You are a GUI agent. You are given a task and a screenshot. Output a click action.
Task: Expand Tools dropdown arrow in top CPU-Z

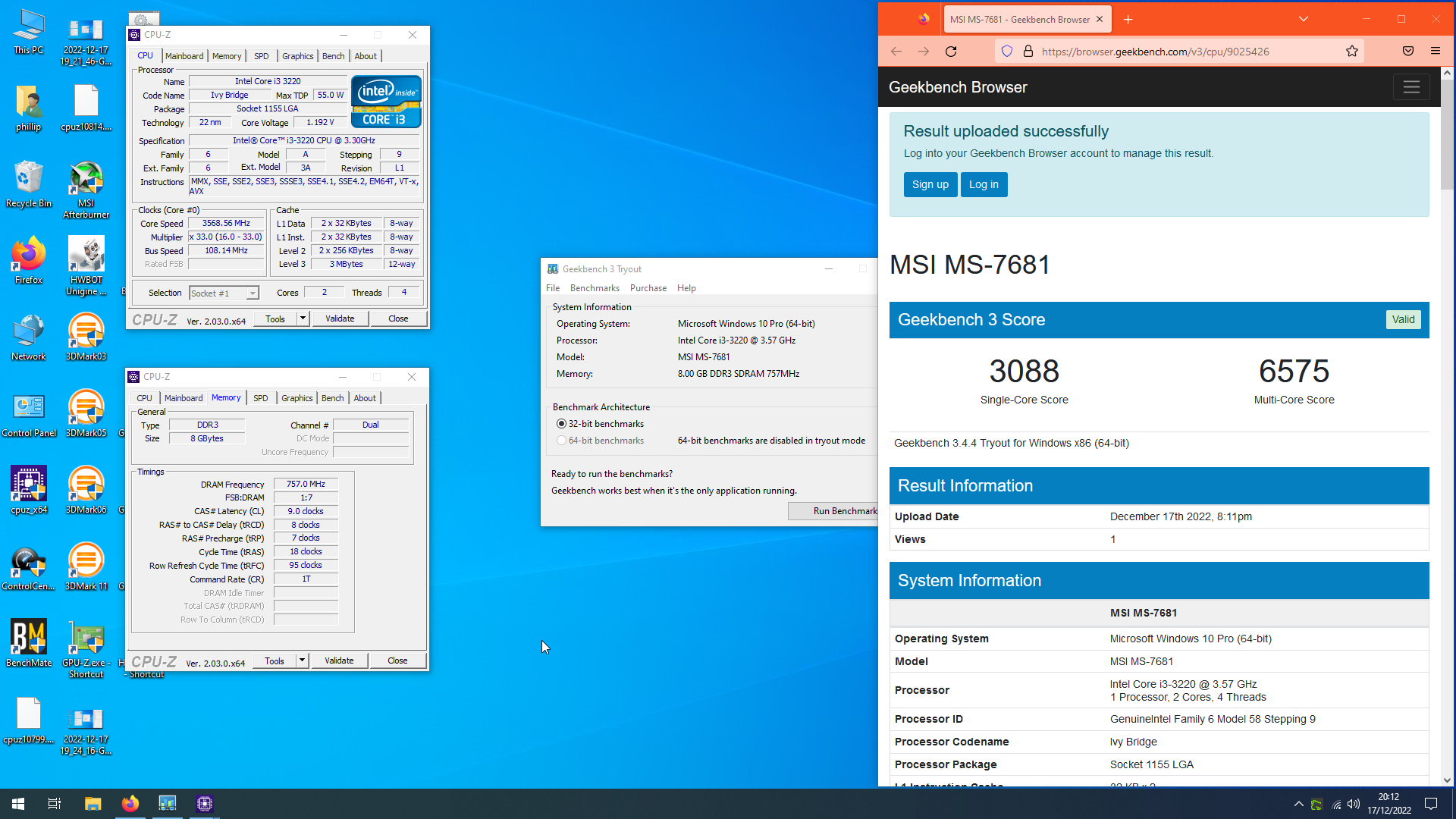[303, 318]
